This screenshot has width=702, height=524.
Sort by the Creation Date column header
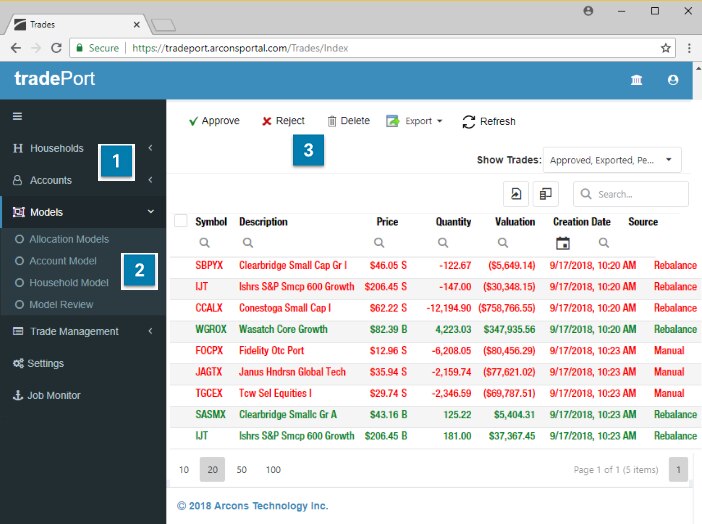tap(582, 222)
